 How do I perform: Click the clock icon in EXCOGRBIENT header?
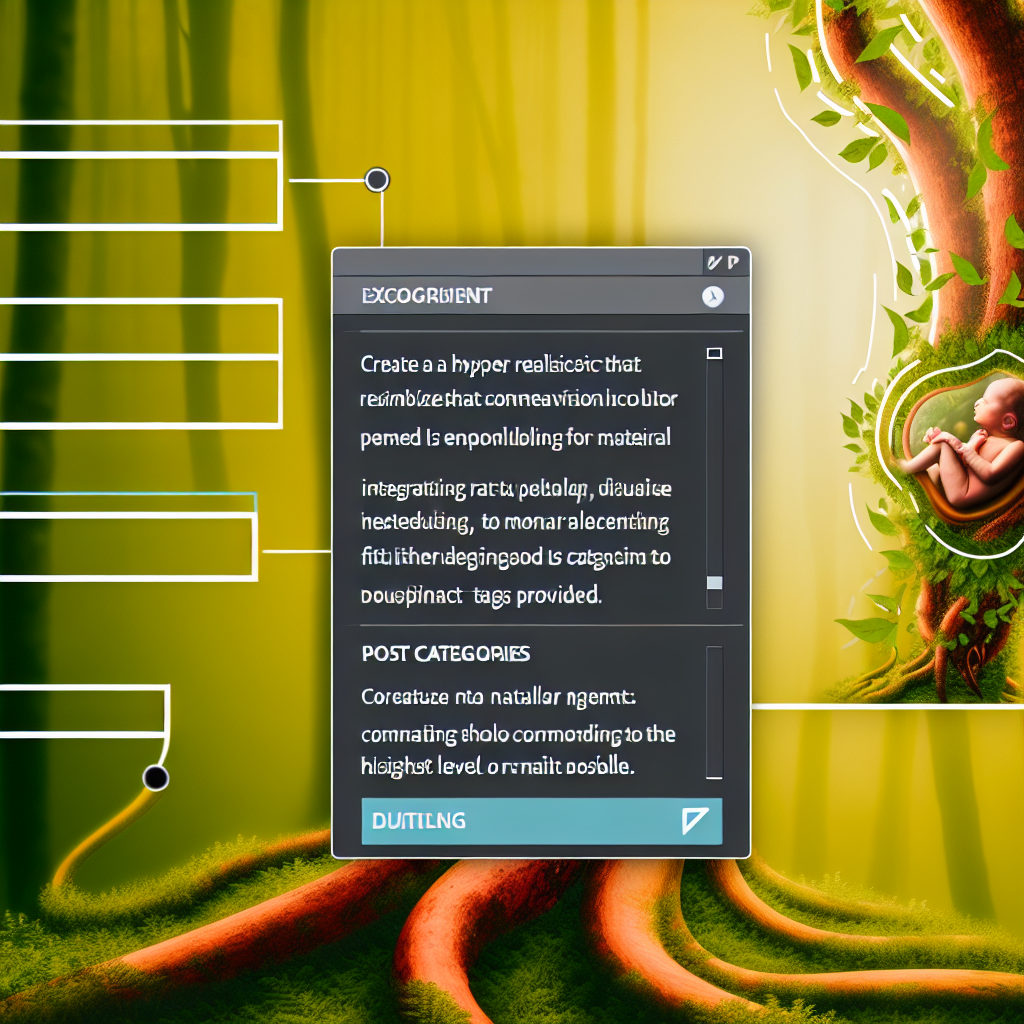click(x=712, y=296)
